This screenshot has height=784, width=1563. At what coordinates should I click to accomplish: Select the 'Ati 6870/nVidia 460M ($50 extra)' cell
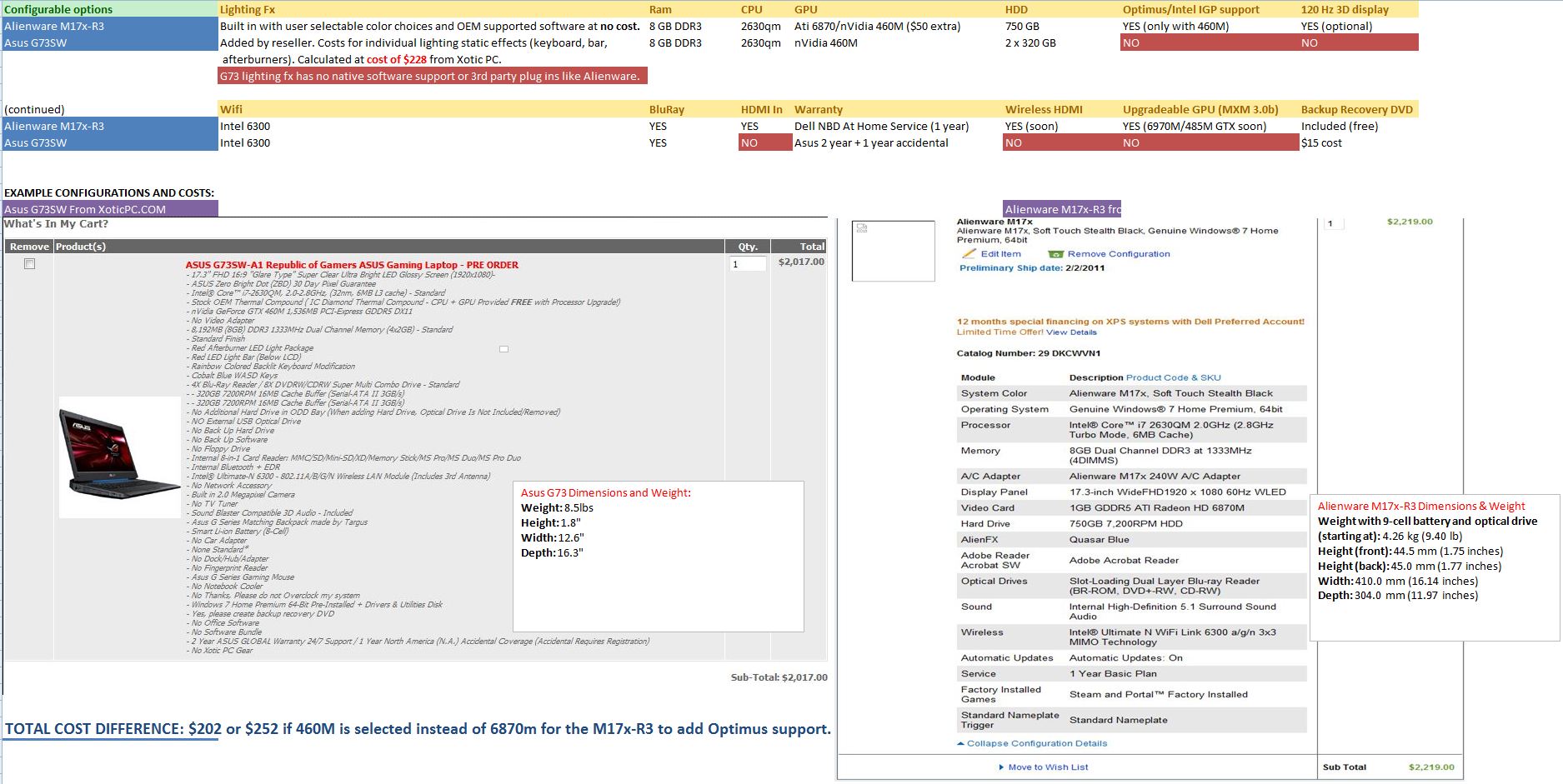point(898,26)
